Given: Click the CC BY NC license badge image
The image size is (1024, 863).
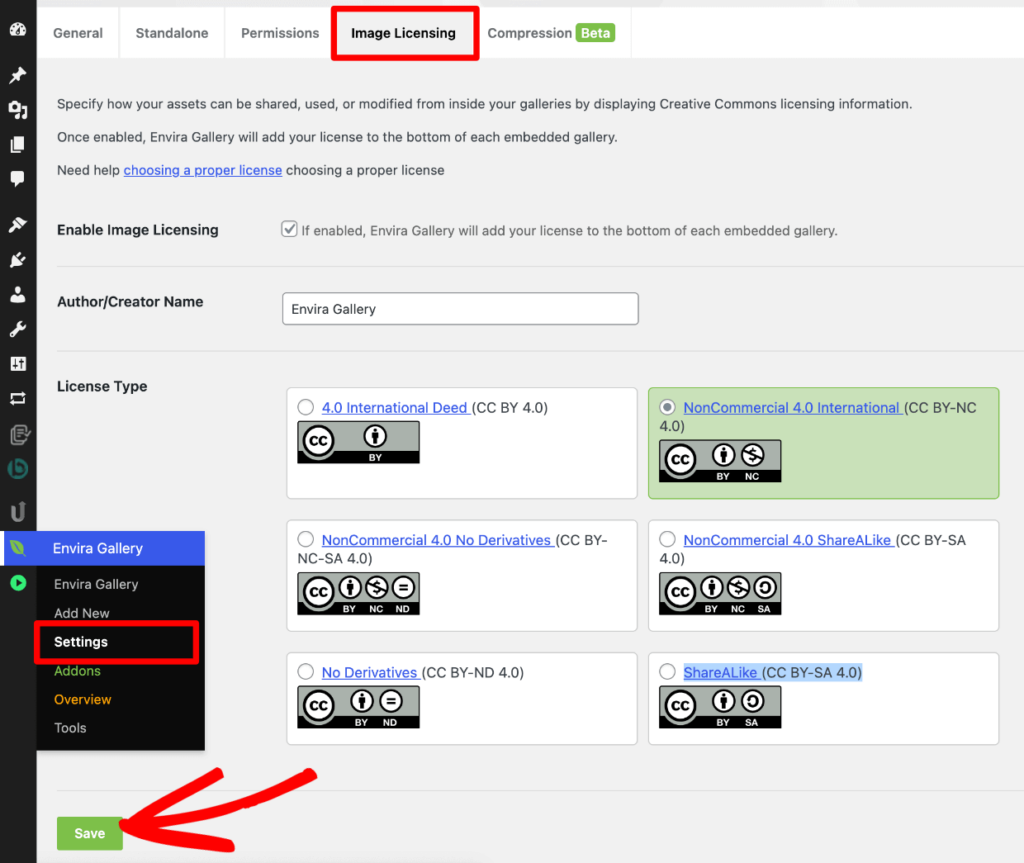Looking at the screenshot, I should coord(720,461).
